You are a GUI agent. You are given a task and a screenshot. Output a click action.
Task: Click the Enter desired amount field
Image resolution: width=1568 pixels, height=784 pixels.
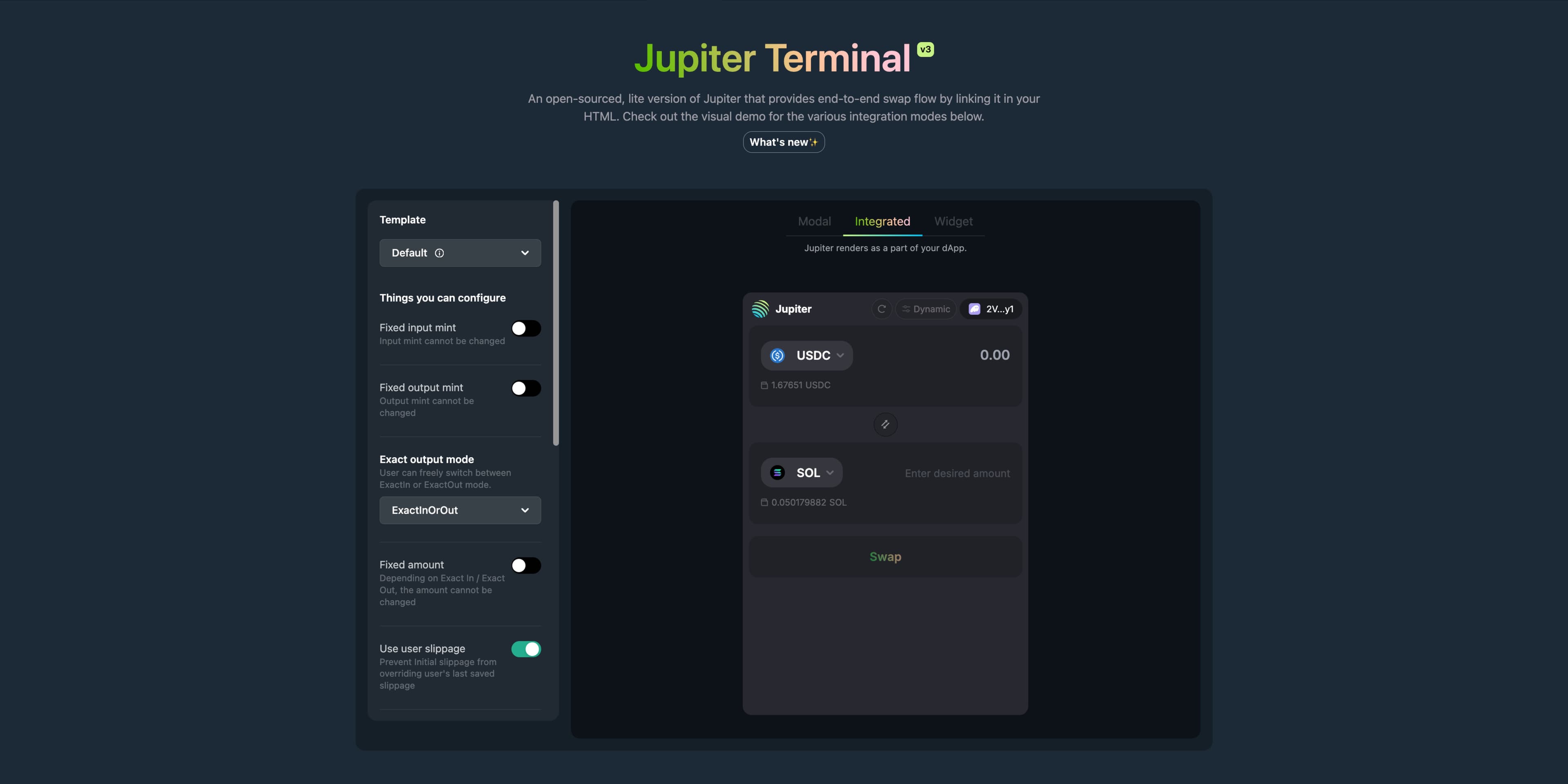pos(957,474)
